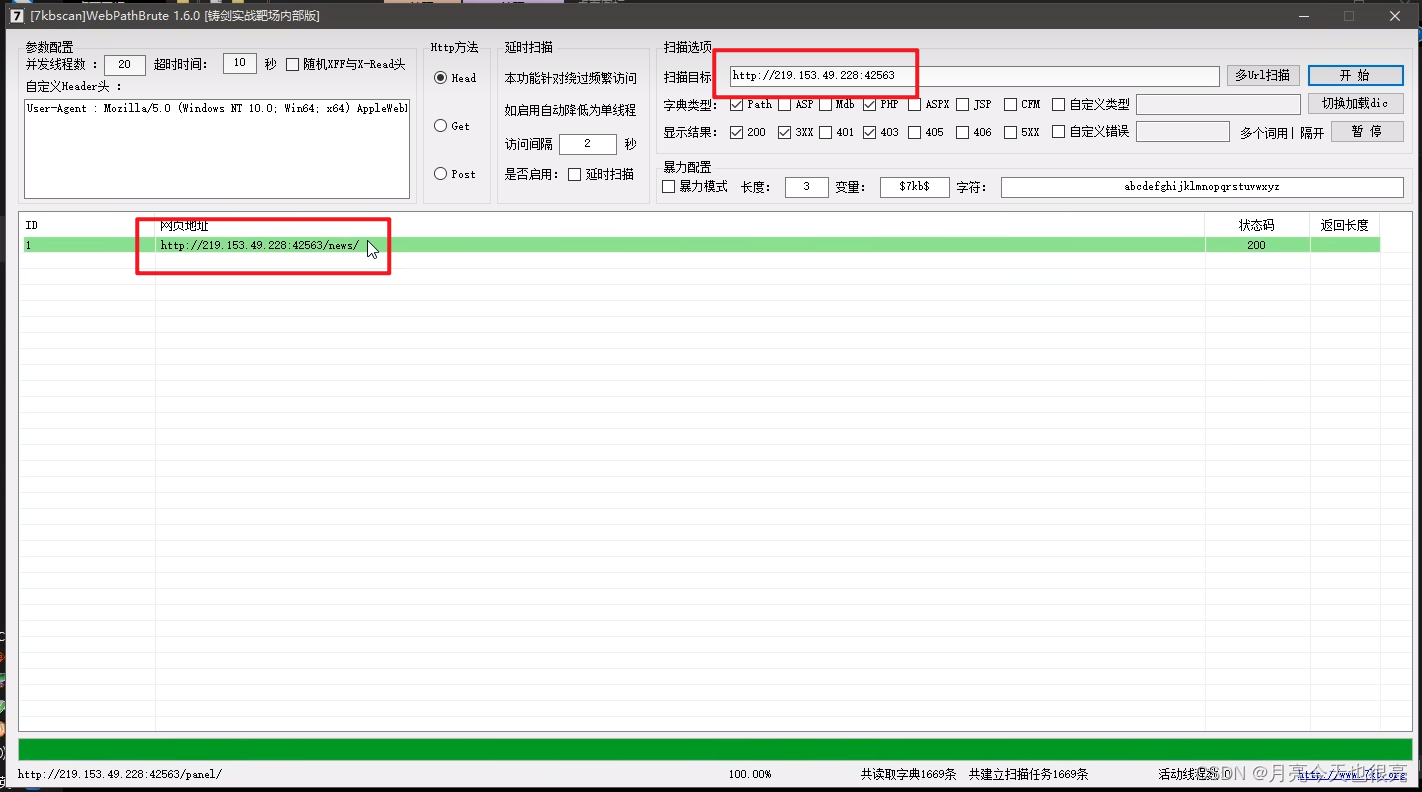Click the 暂停 pause button
Viewport: 1422px width, 792px height.
tap(1367, 131)
